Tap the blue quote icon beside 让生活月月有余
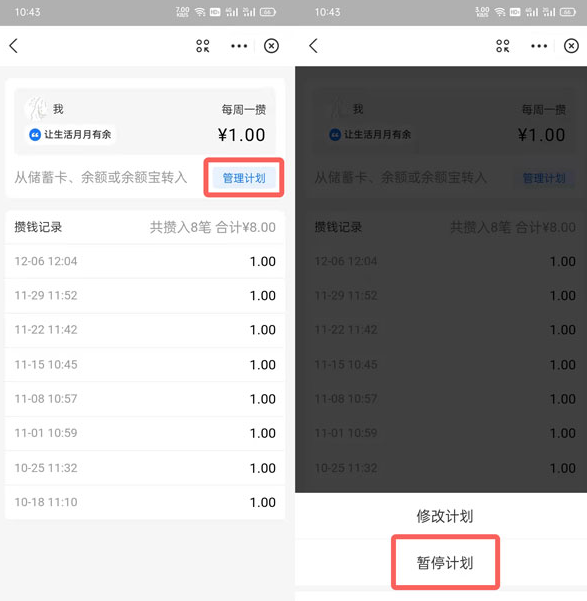This screenshot has height=601, width=587. tap(35, 135)
